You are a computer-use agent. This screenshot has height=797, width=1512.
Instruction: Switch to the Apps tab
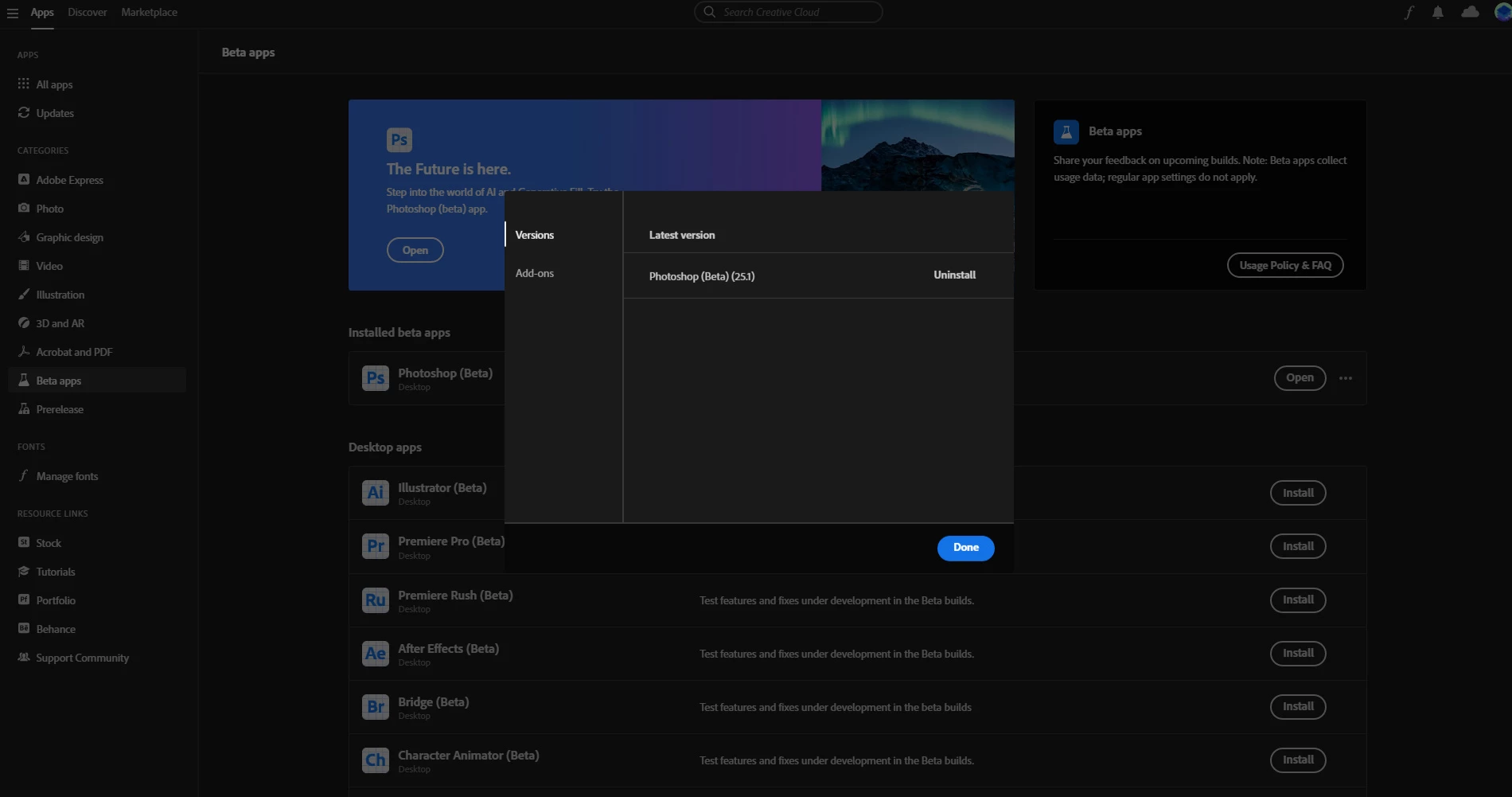(x=42, y=13)
